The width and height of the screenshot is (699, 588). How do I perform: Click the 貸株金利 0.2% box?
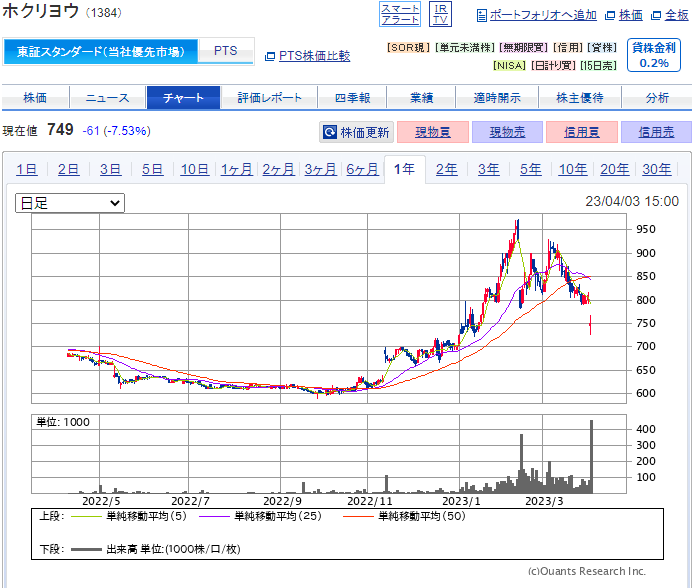[654, 55]
